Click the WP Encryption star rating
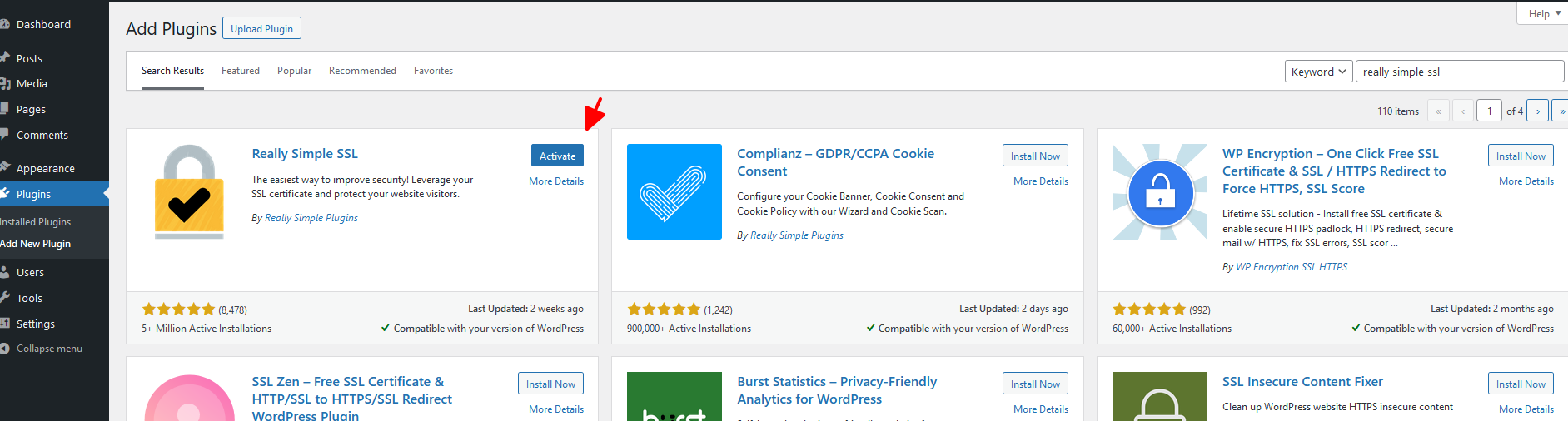The height and width of the screenshot is (421, 1568). [x=1149, y=310]
